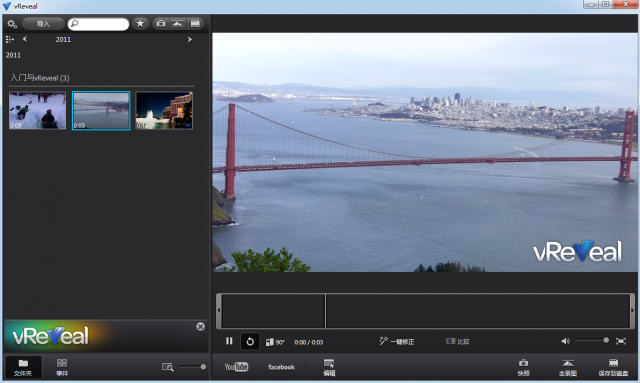The height and width of the screenshot is (383, 640).
Task: Toggle the loop playback button
Action: [250, 341]
